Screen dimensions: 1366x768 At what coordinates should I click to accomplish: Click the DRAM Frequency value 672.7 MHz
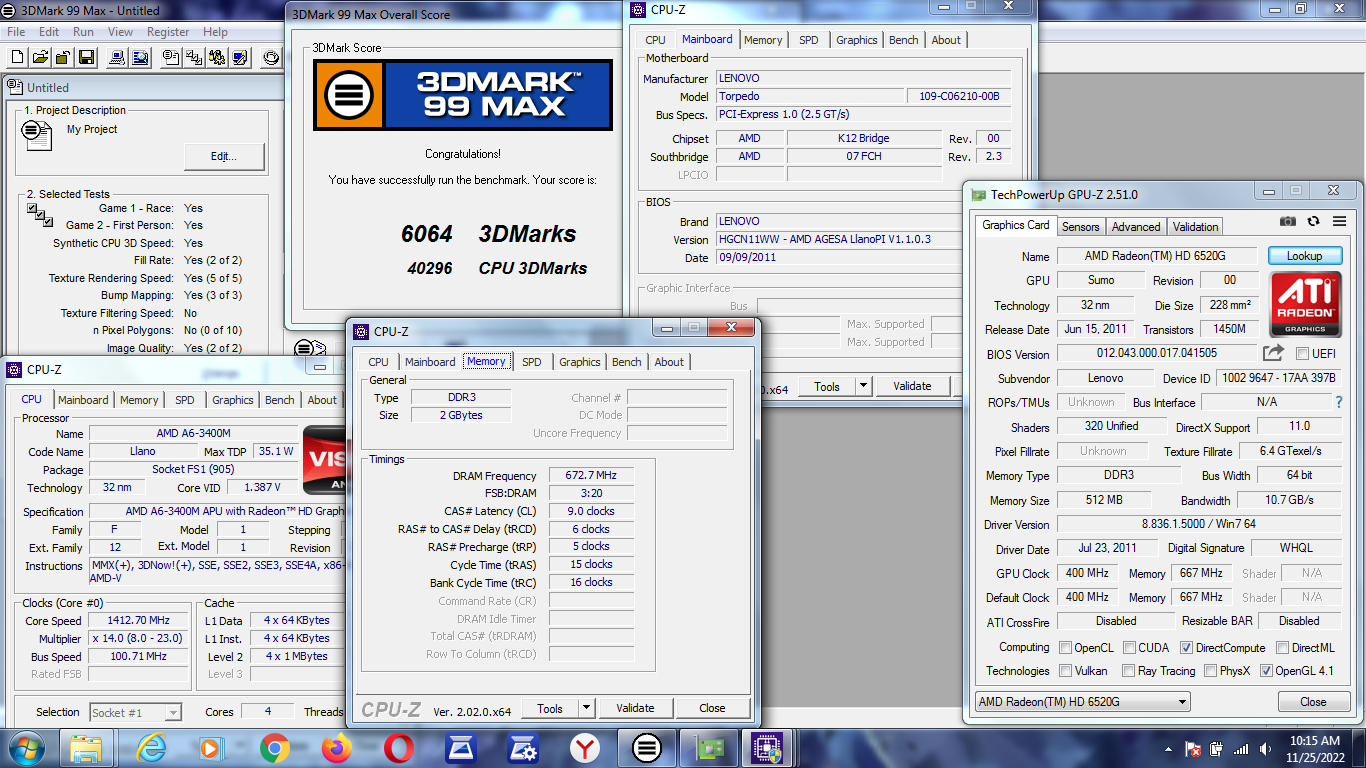590,476
